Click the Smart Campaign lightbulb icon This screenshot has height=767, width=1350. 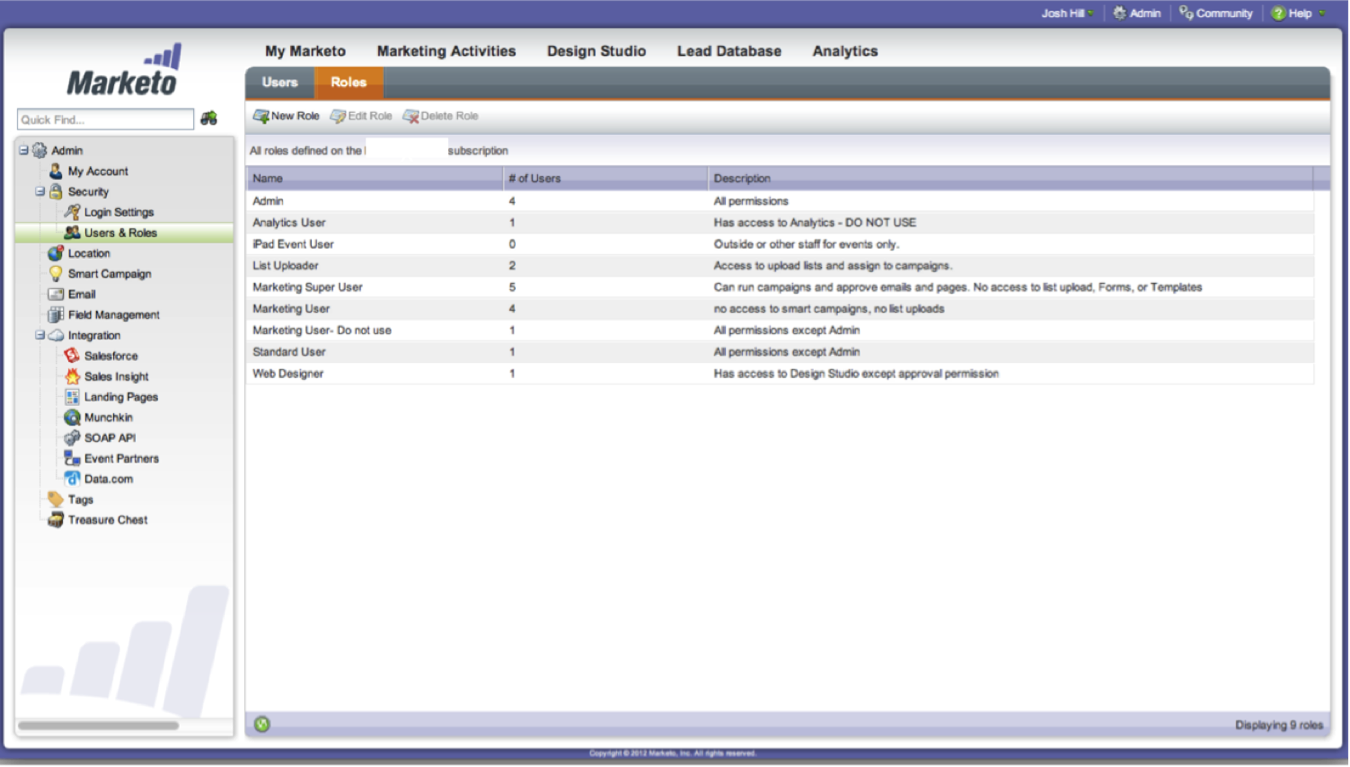(x=56, y=274)
